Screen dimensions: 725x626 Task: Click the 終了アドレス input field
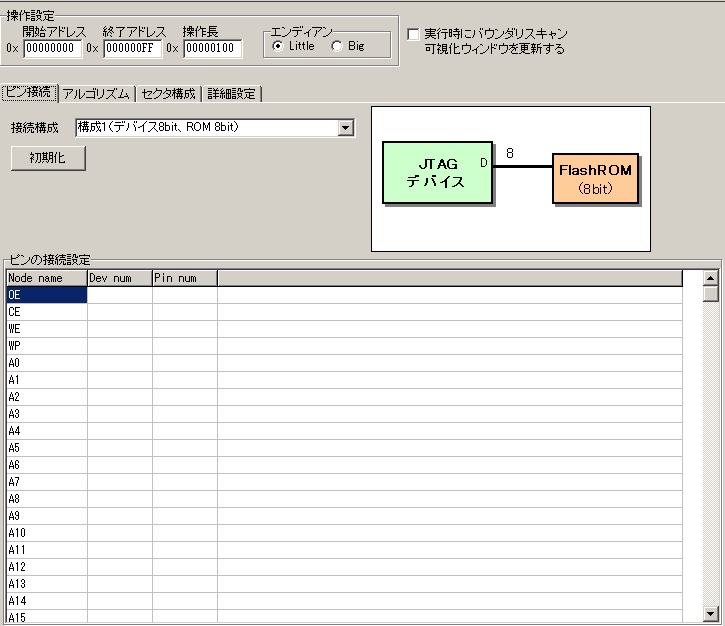(132, 48)
